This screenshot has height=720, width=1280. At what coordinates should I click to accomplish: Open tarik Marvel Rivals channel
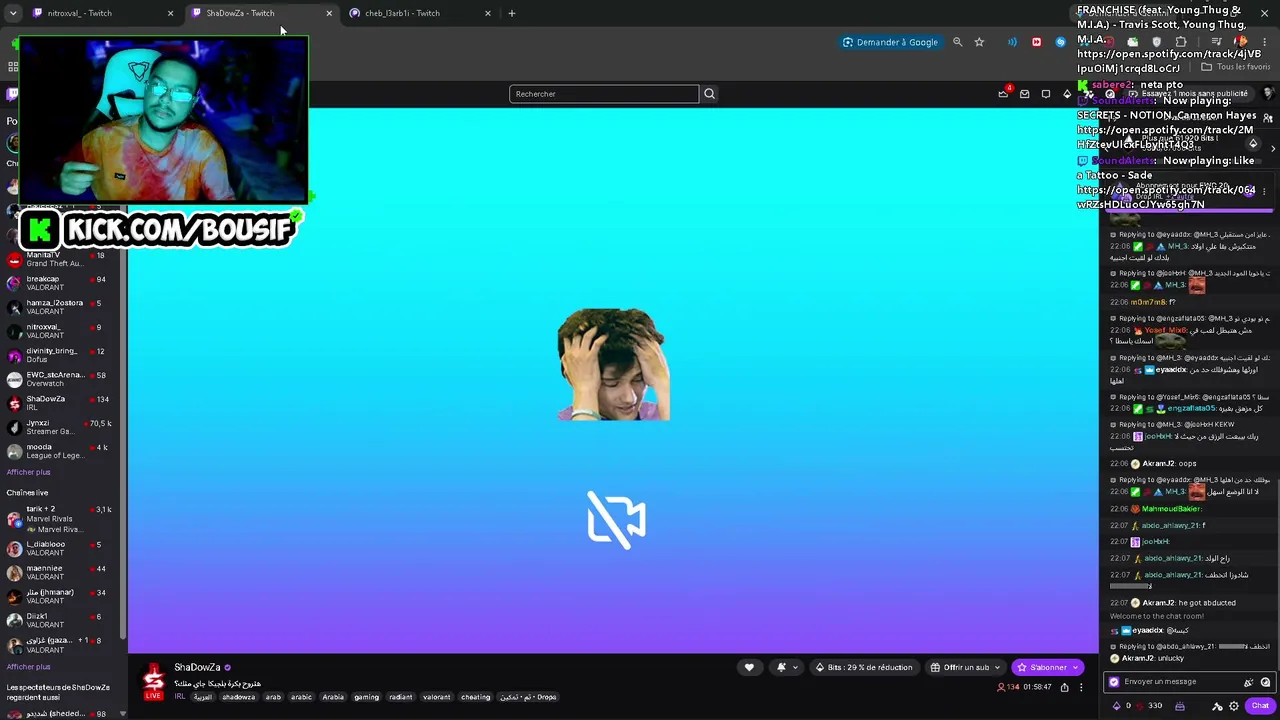pos(62,519)
